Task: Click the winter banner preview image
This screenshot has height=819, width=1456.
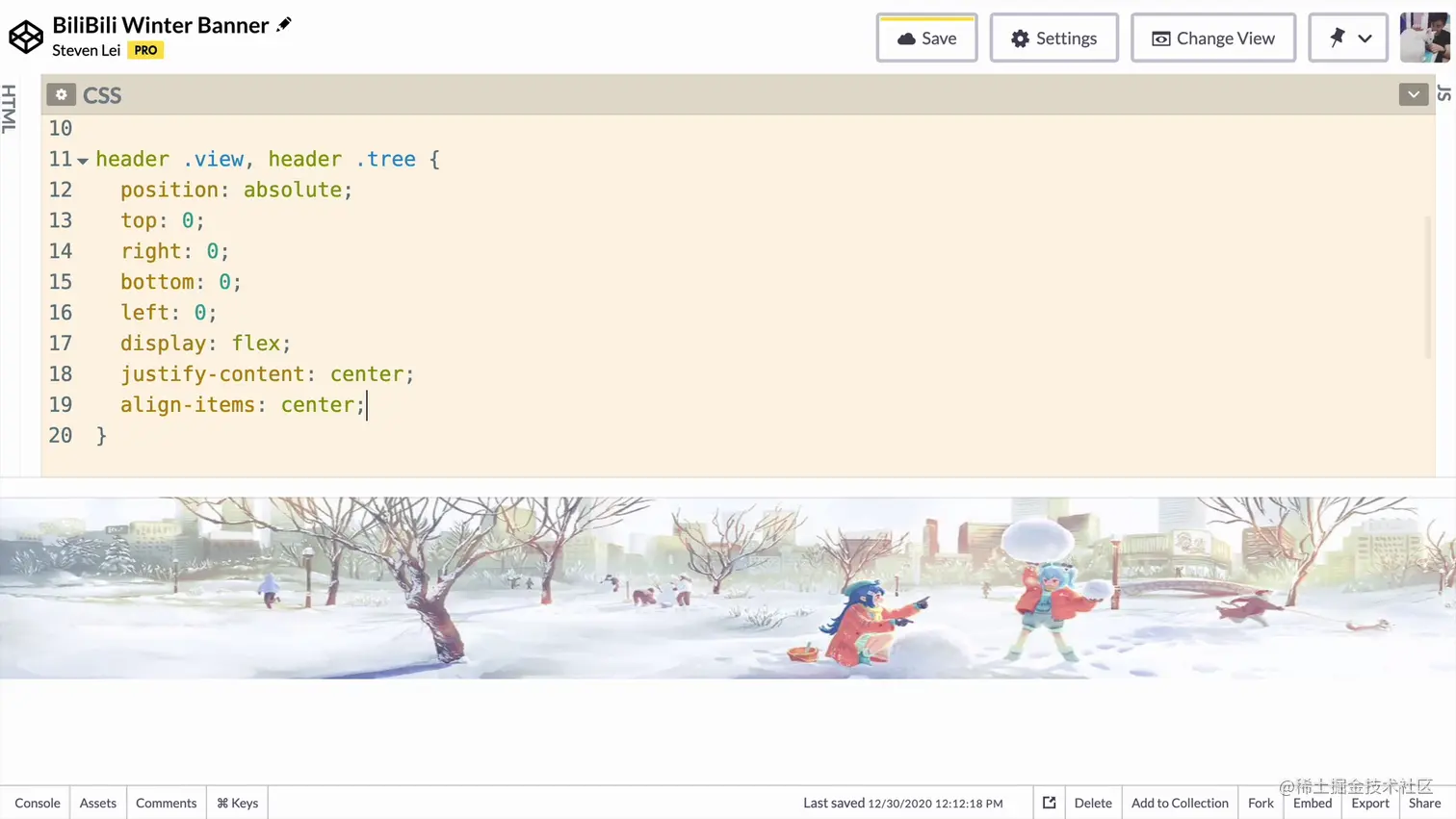Action: (728, 588)
